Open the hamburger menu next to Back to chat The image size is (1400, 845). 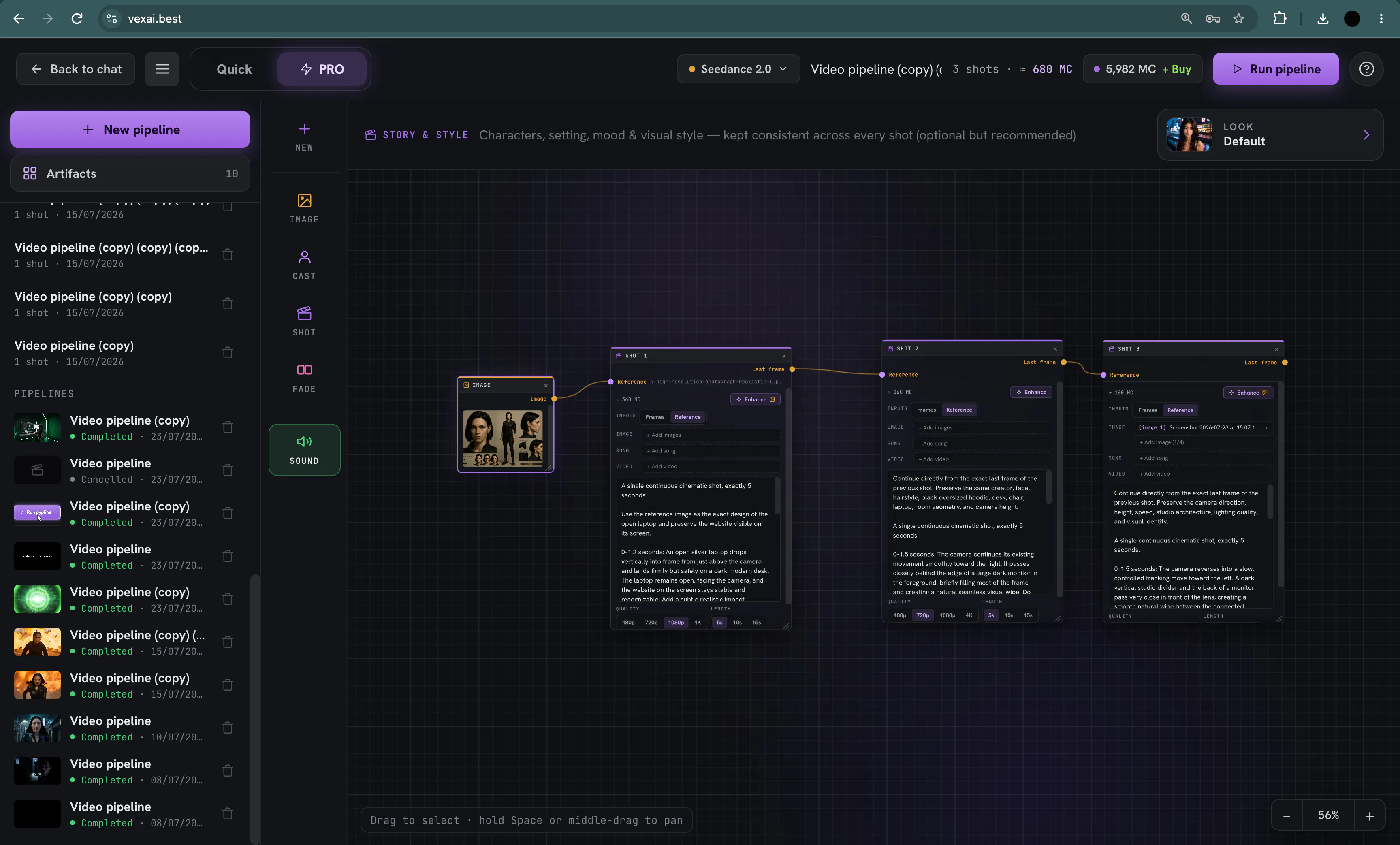(x=162, y=69)
